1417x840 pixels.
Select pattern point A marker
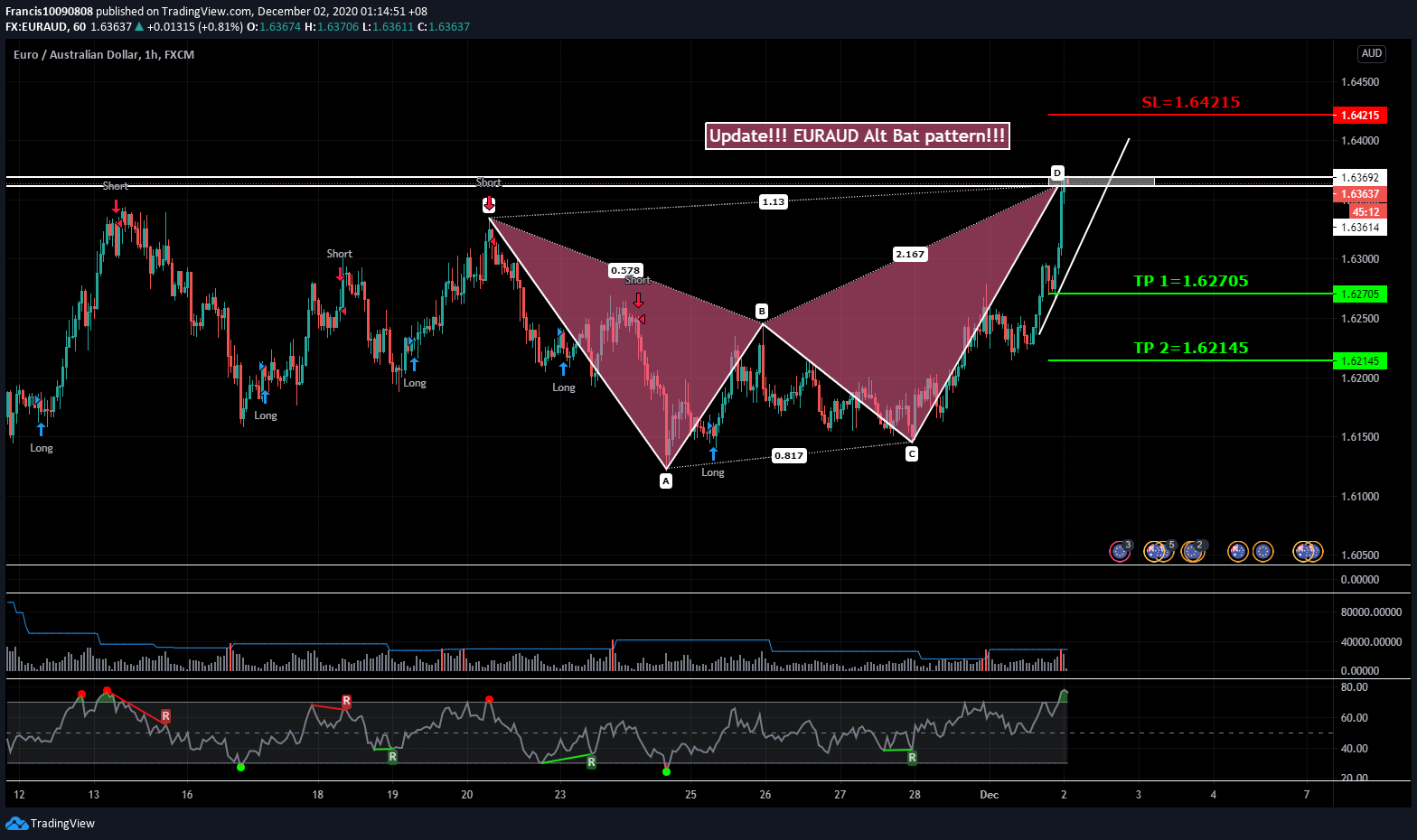tap(666, 481)
